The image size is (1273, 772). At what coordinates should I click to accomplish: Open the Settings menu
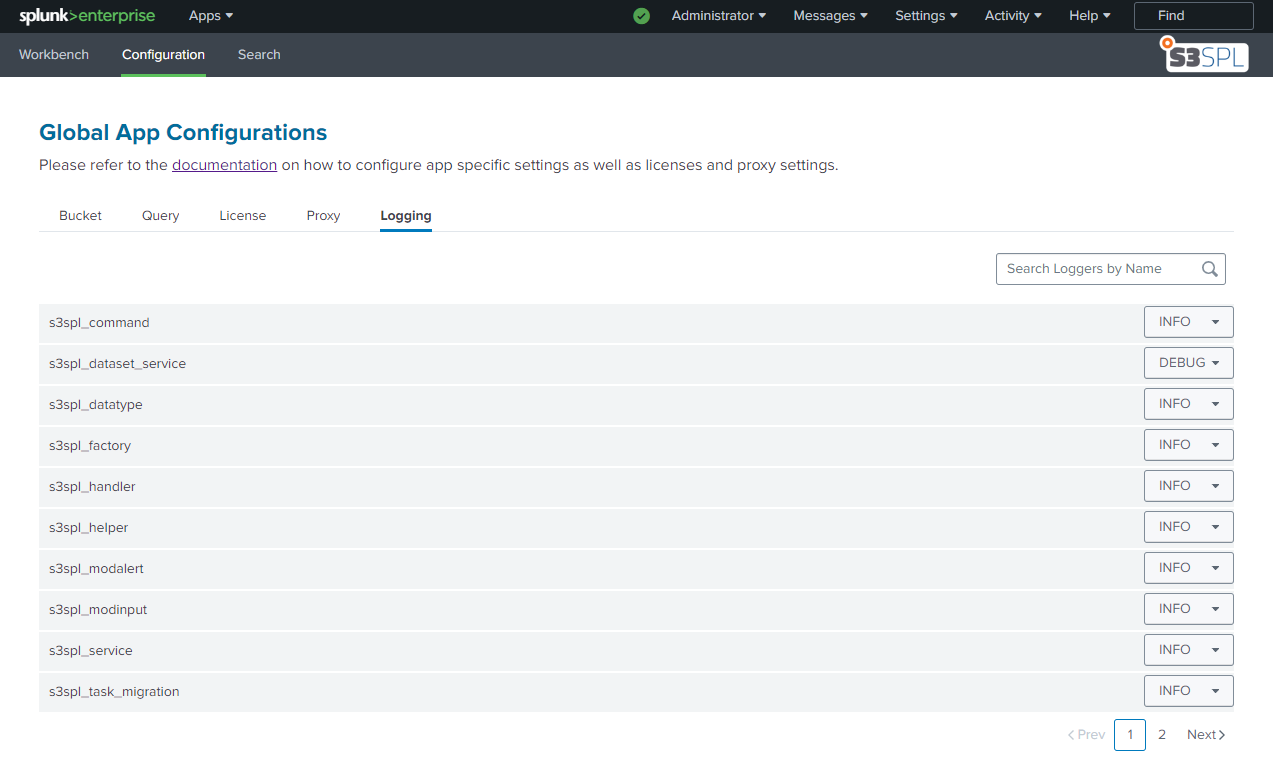[x=925, y=16]
